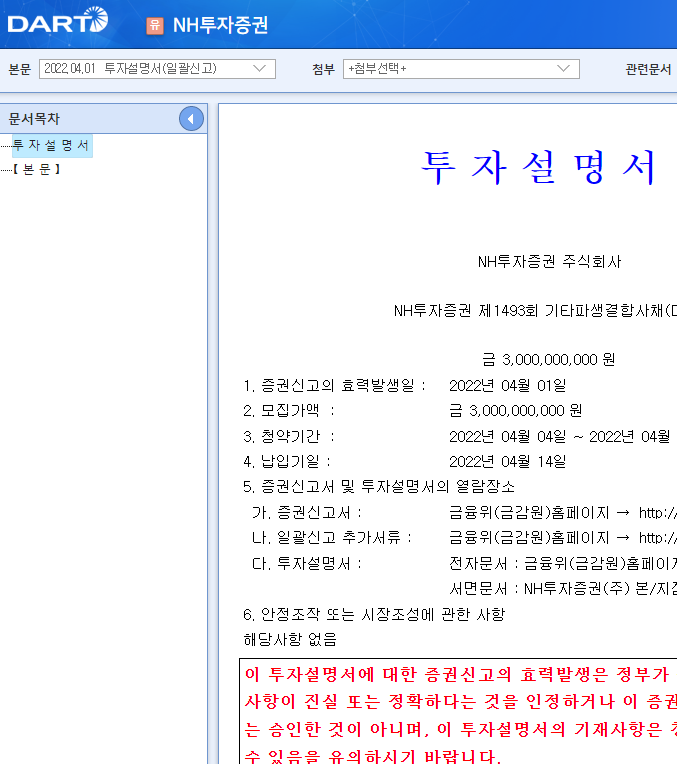Open the 첨부선택 attachment dropdown
The width and height of the screenshot is (677, 764).
461,69
